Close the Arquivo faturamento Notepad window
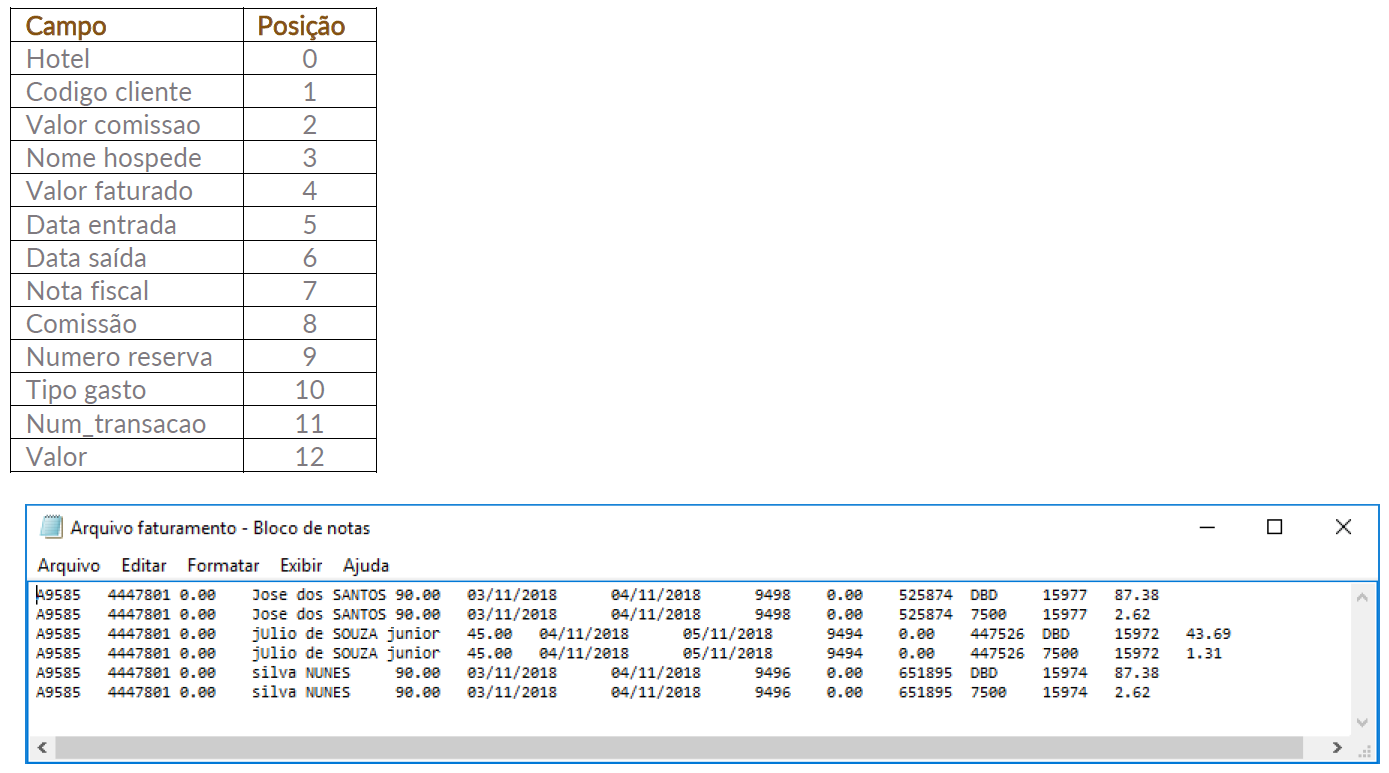The width and height of the screenshot is (1389, 773). (1343, 527)
